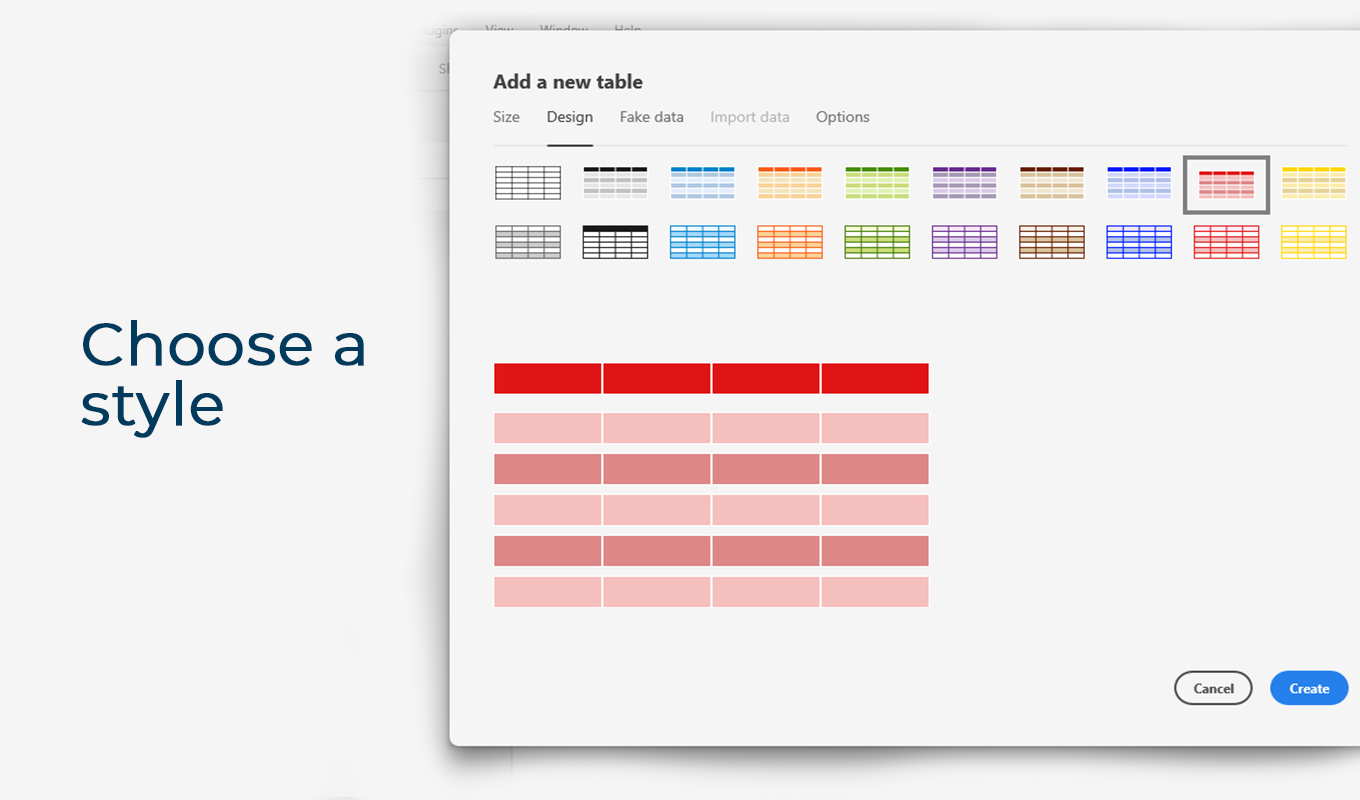Image resolution: width=1360 pixels, height=800 pixels.
Task: Select the yellow striped table style
Action: pos(1314,183)
